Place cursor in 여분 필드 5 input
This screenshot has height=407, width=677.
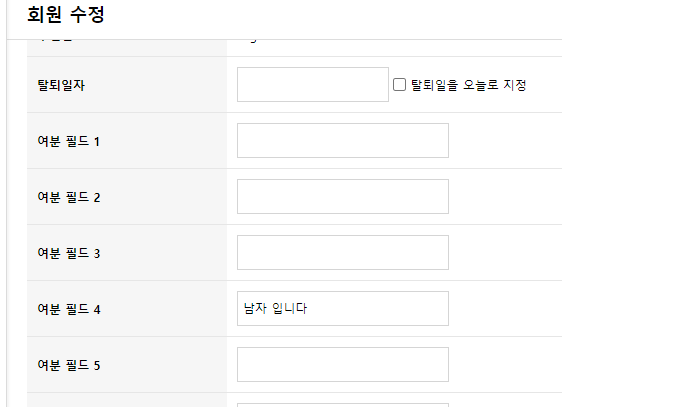342,365
